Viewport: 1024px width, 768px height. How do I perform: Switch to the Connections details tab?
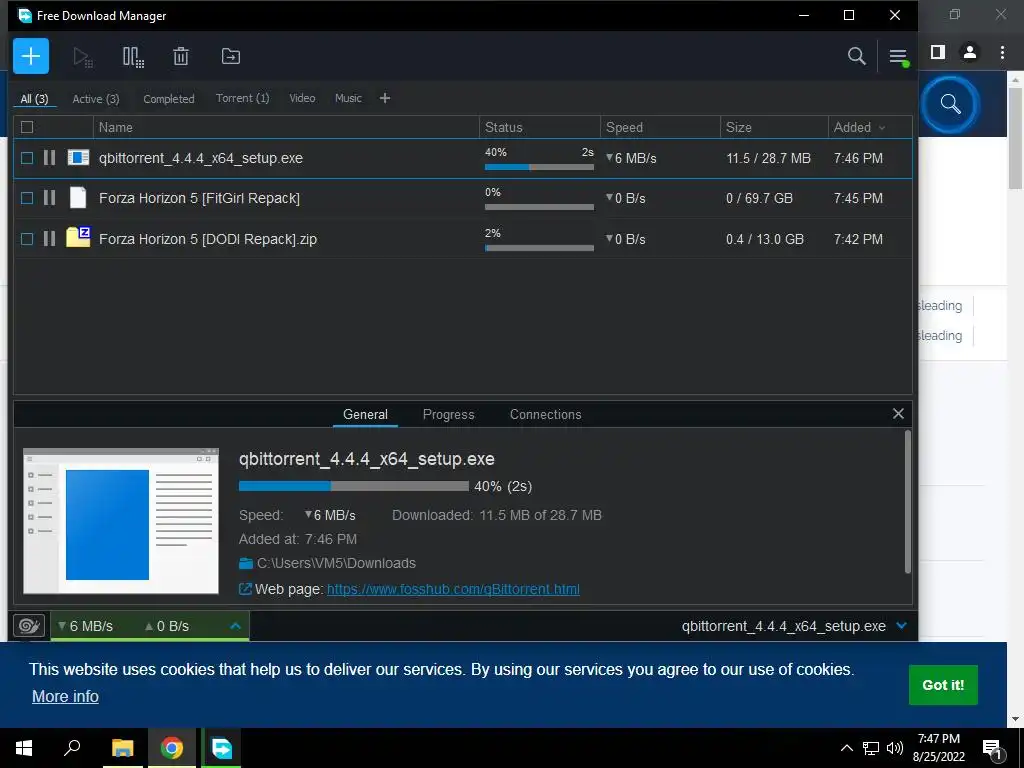[x=545, y=414]
